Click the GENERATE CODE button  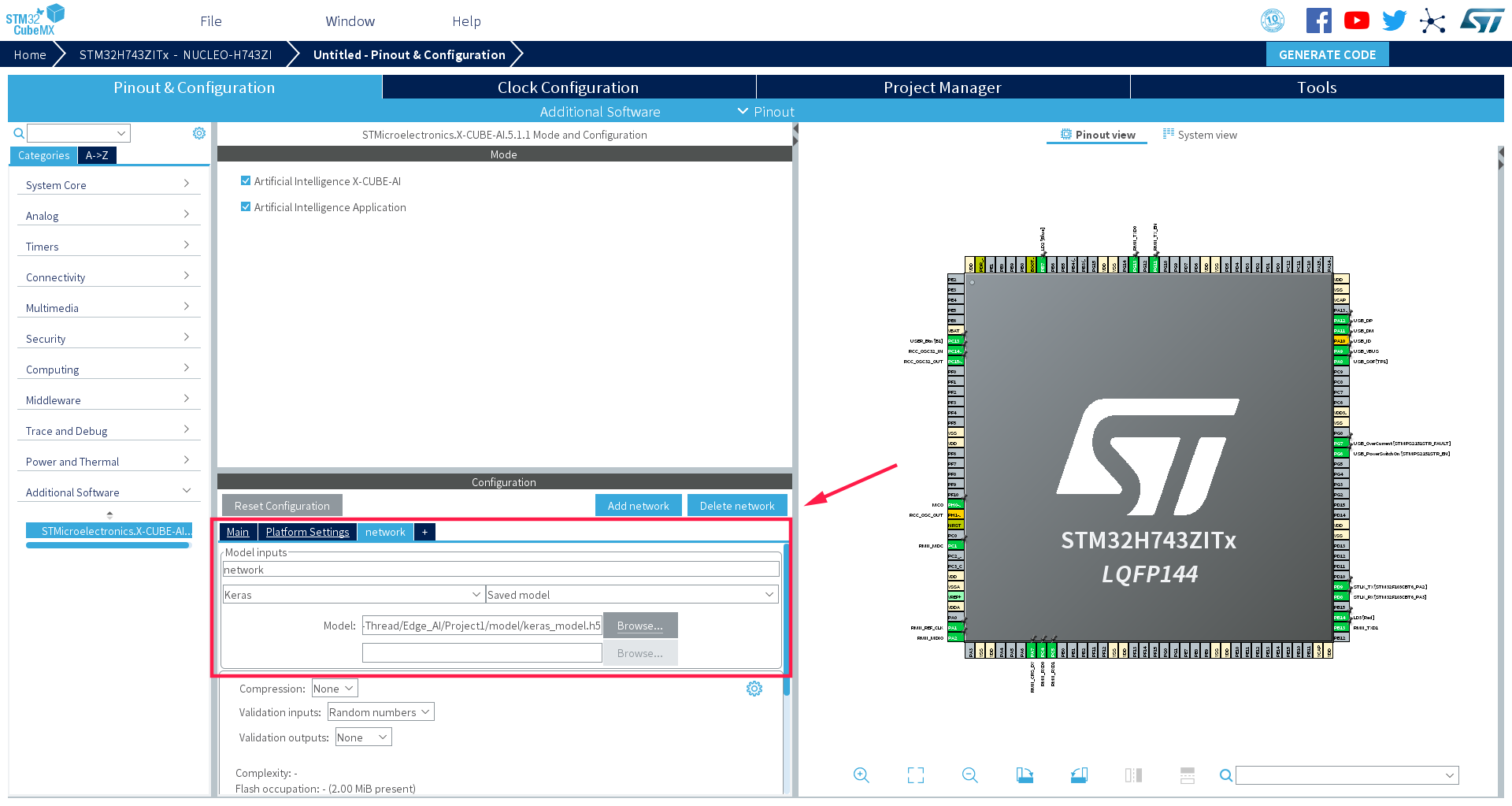coord(1327,54)
